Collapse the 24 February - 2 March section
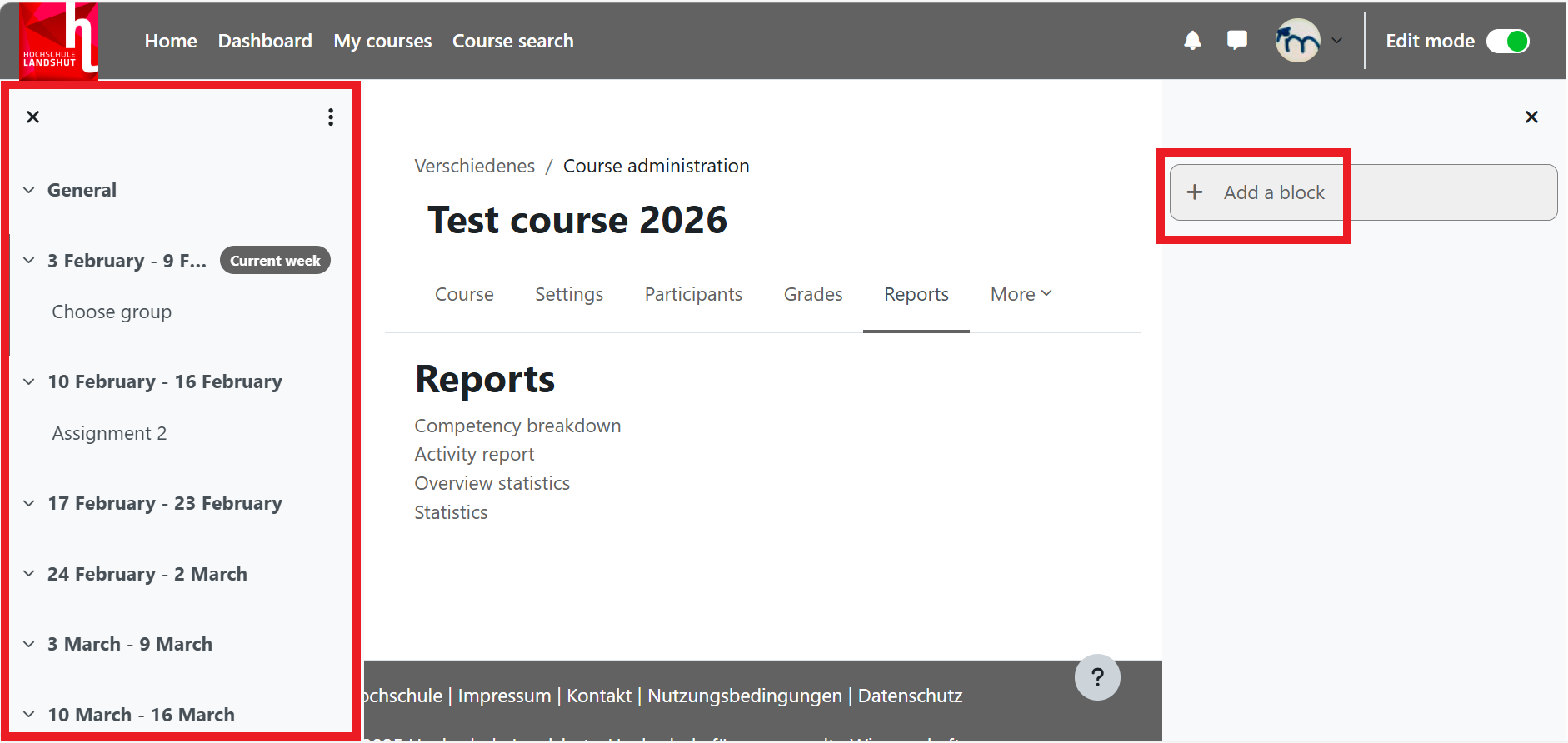 (x=29, y=574)
